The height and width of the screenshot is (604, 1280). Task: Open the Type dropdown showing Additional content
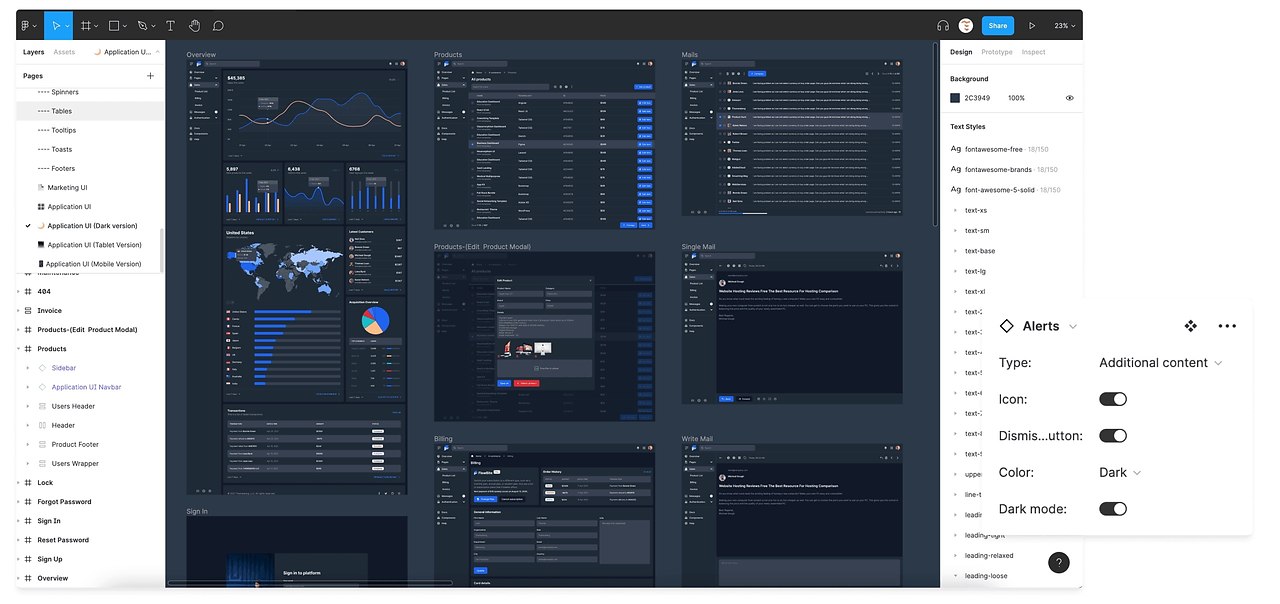pos(1160,363)
